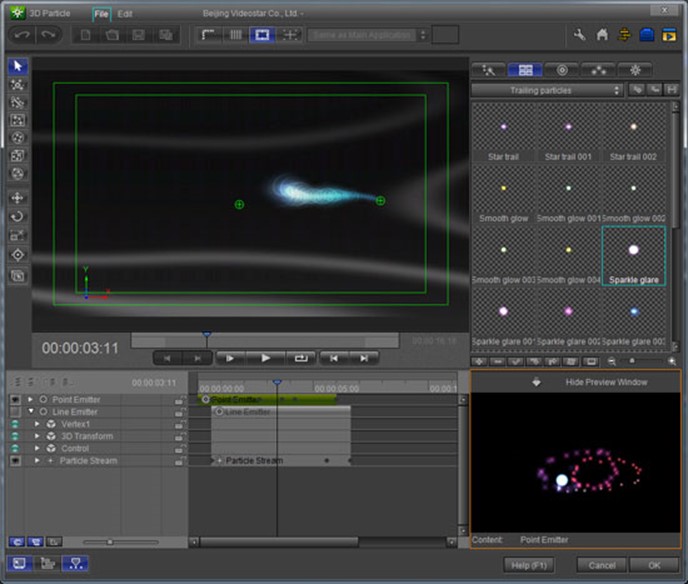Click the OK button

654,566
